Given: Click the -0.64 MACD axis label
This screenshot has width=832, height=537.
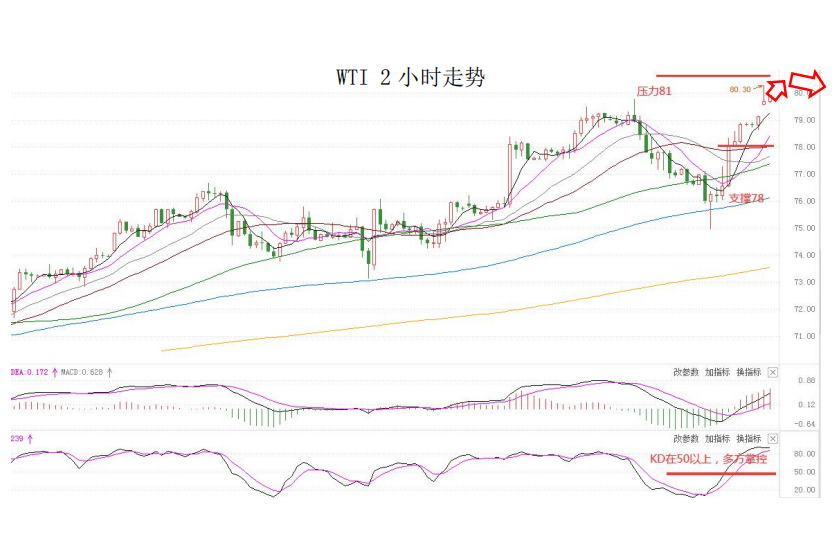Looking at the screenshot, I should (x=805, y=424).
